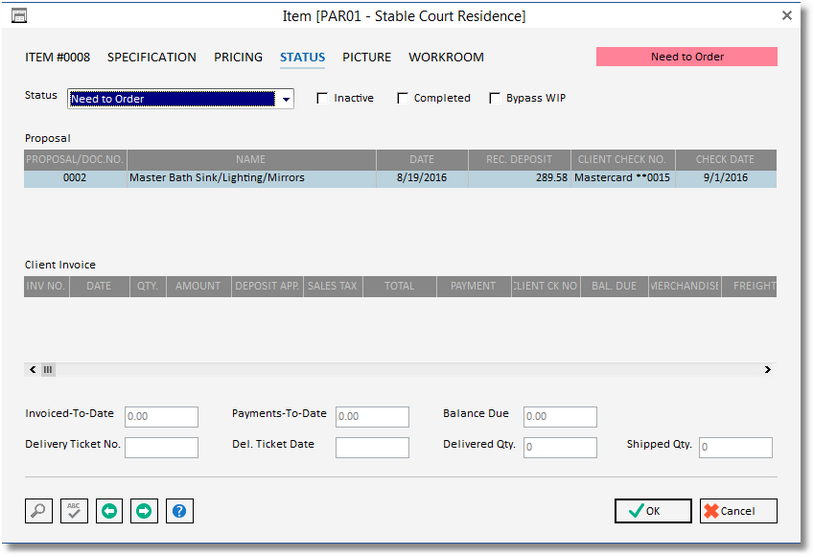Viewport: 814px width, 557px height.
Task: Click the 8/19/2016 date cell
Action: pyautogui.click(x=422, y=178)
